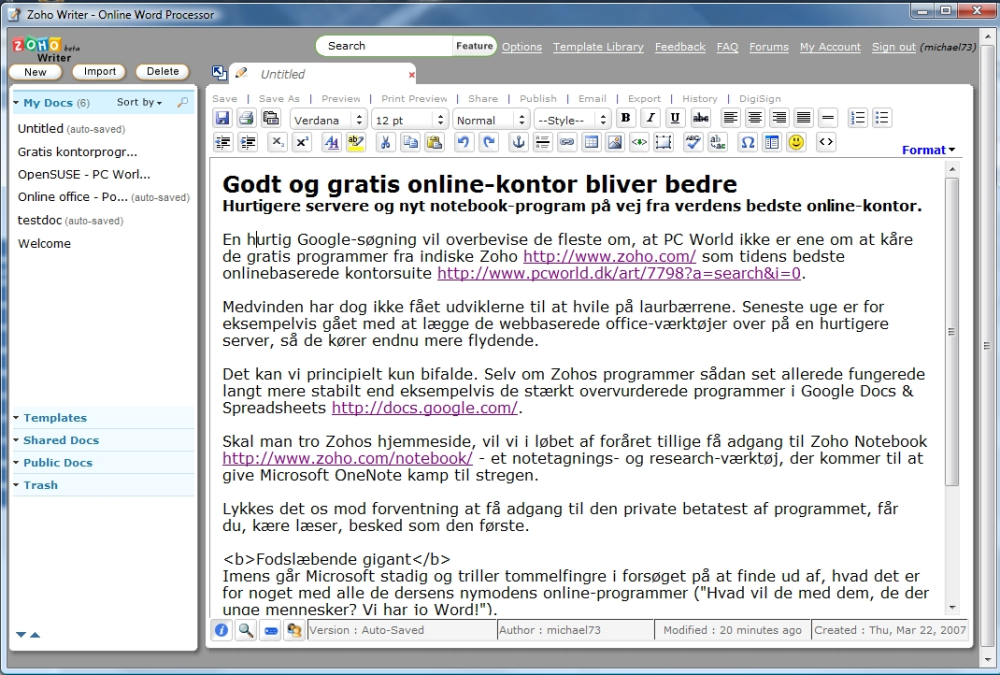1000x675 pixels.
Task: Open the Verdana font dropdown
Action: coord(329,120)
